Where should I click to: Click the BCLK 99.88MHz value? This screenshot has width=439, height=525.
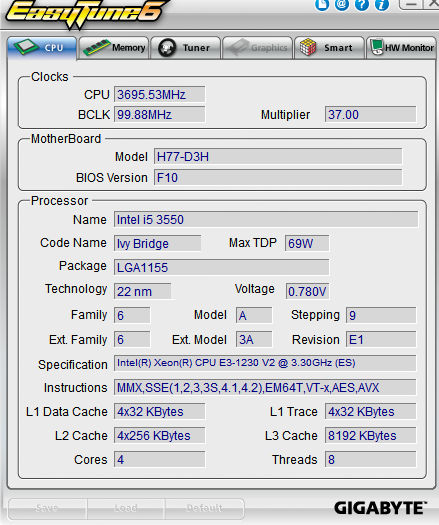pos(159,115)
